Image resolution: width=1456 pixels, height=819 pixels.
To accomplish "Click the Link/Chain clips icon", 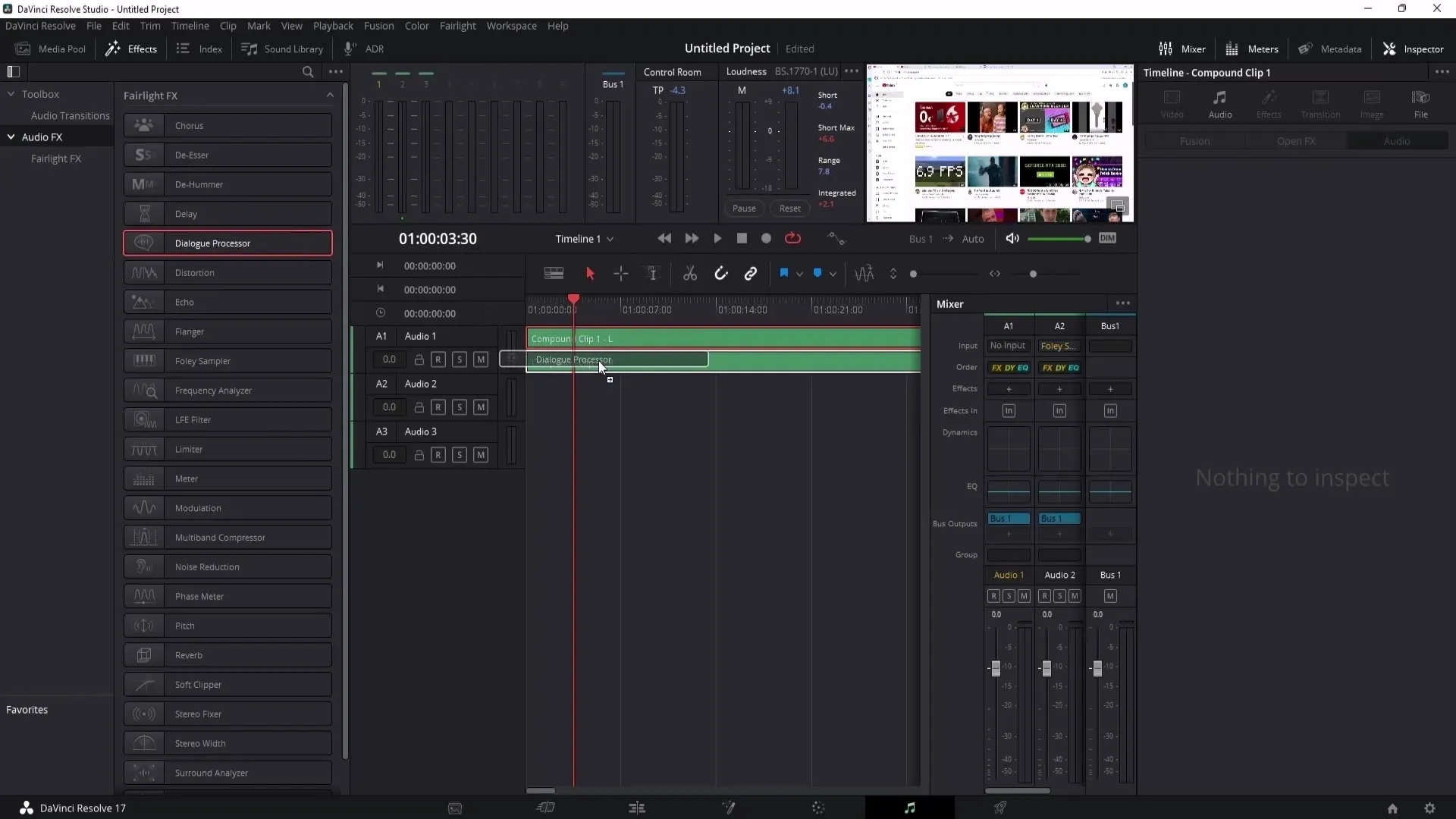I will point(752,273).
